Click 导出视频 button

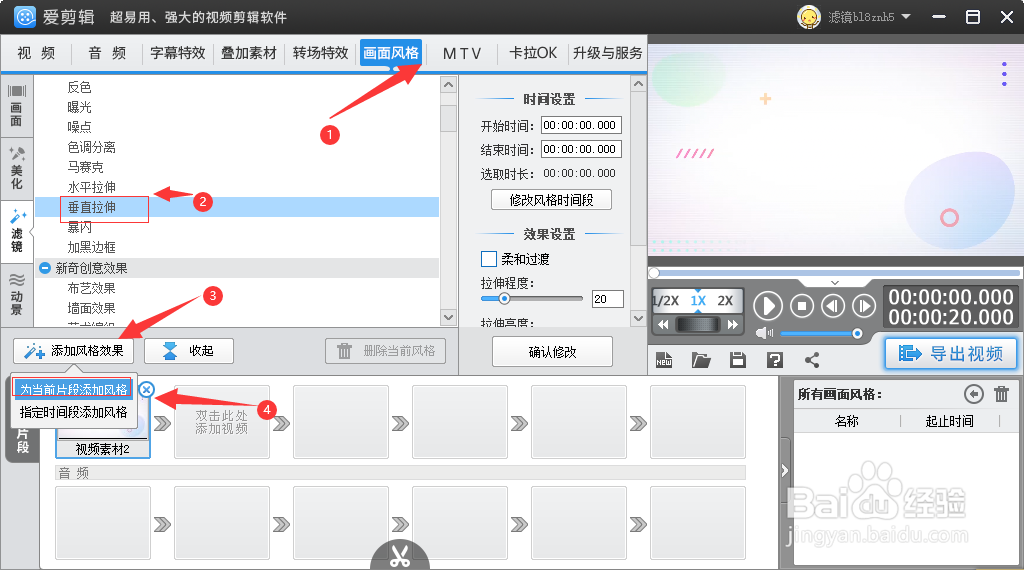951,353
